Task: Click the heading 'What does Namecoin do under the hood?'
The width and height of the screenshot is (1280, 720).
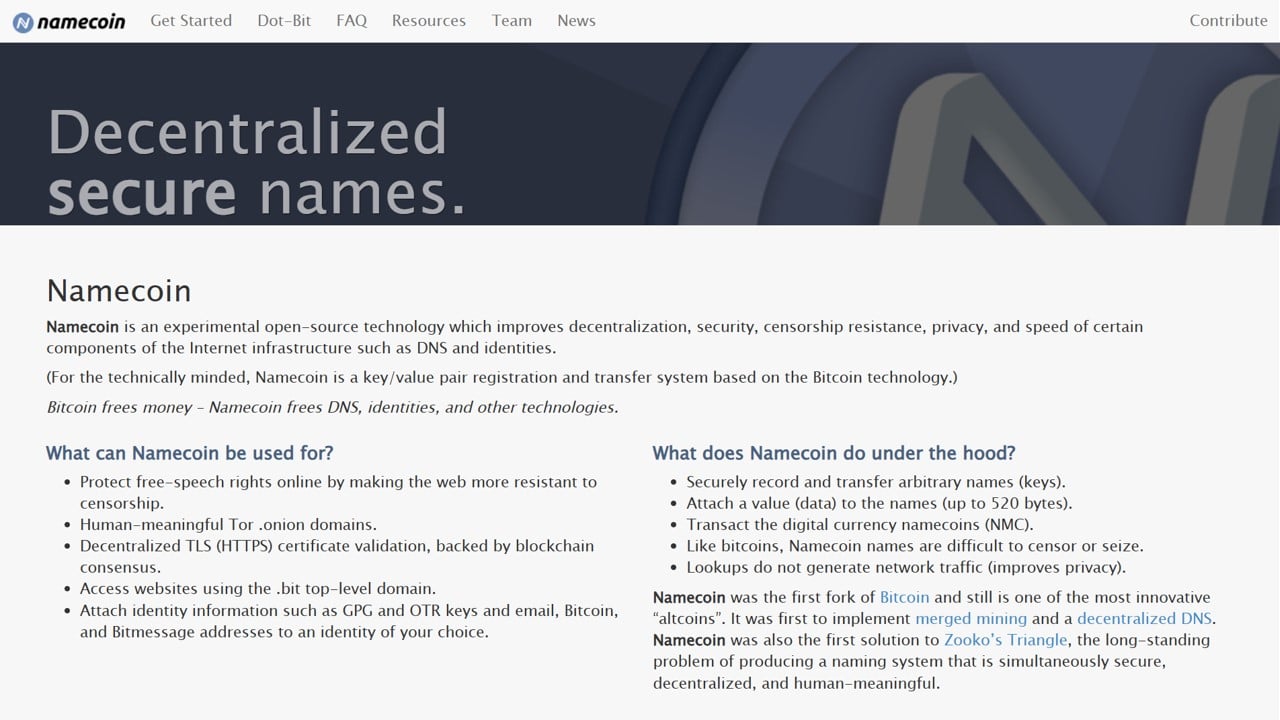Action: (834, 453)
